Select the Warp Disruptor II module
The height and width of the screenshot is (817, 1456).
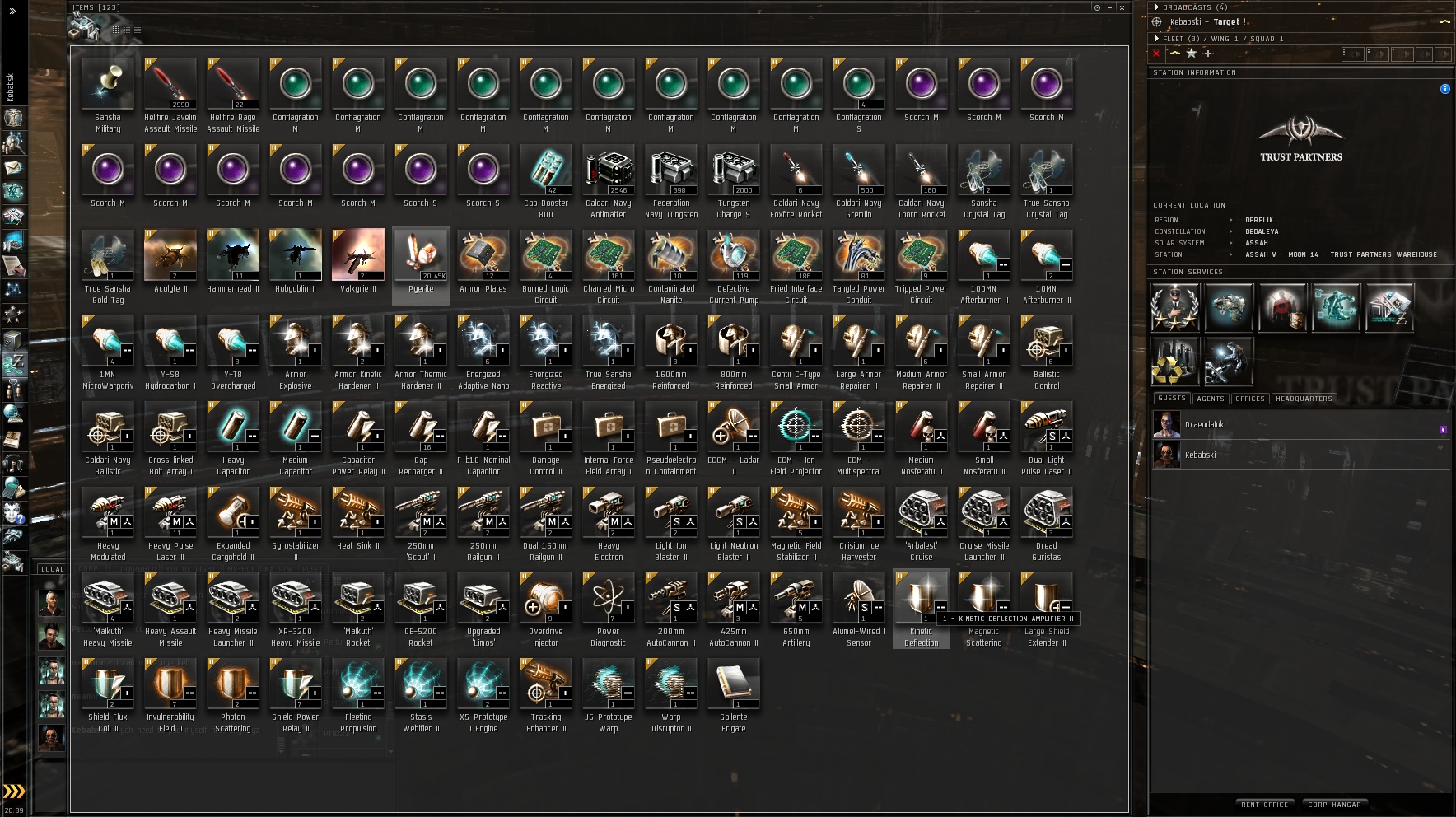pyautogui.click(x=671, y=696)
